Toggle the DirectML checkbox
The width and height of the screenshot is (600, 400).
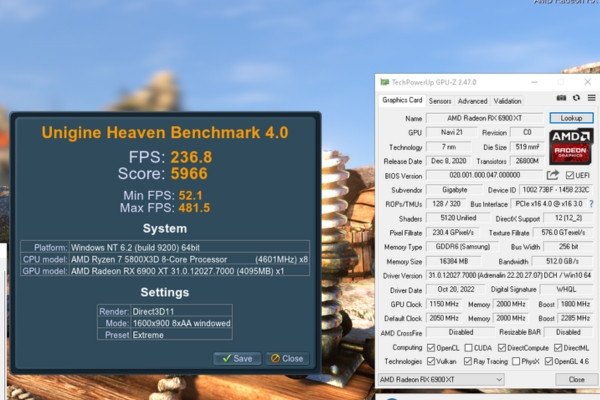coord(558,348)
